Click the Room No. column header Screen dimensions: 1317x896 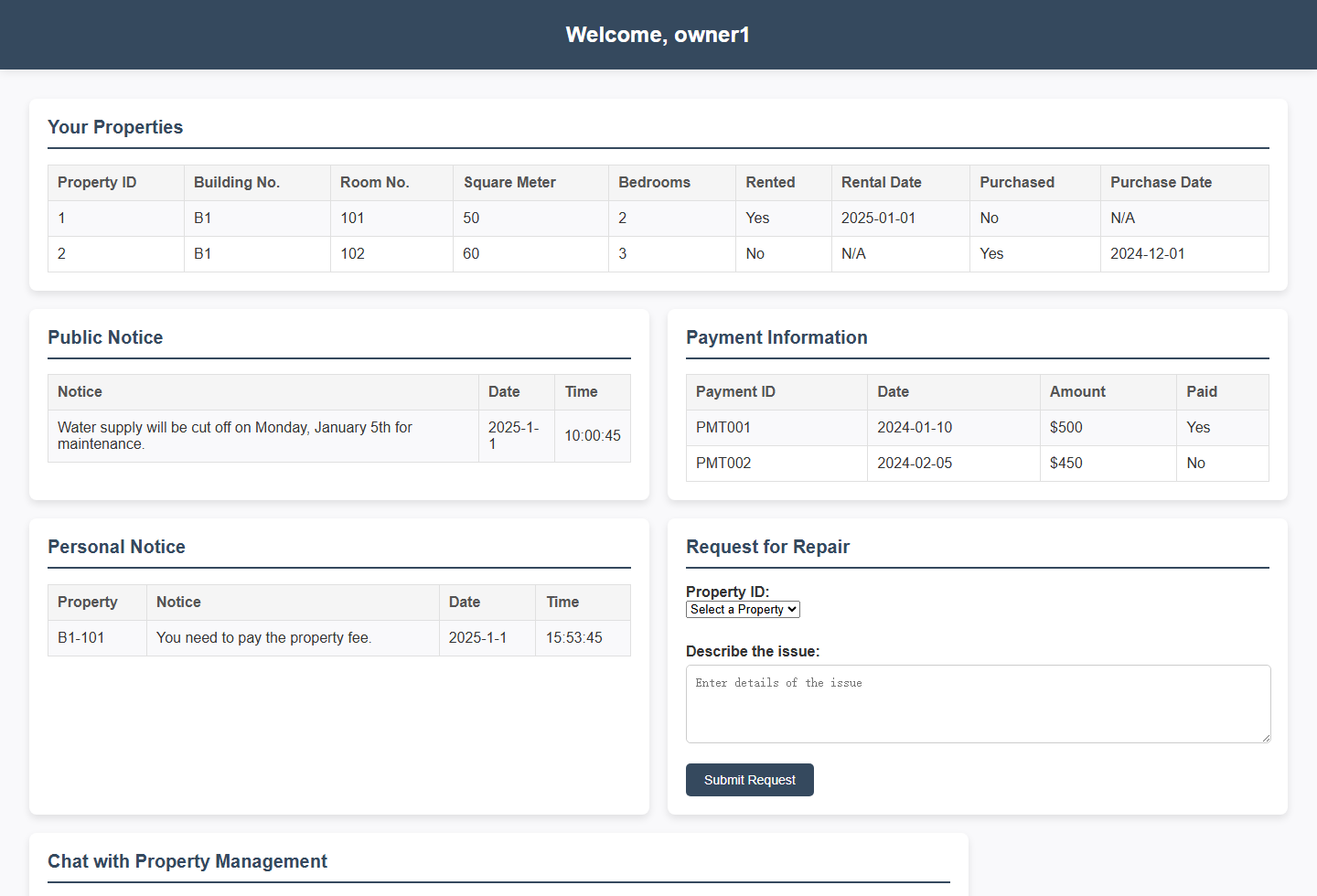(x=391, y=183)
